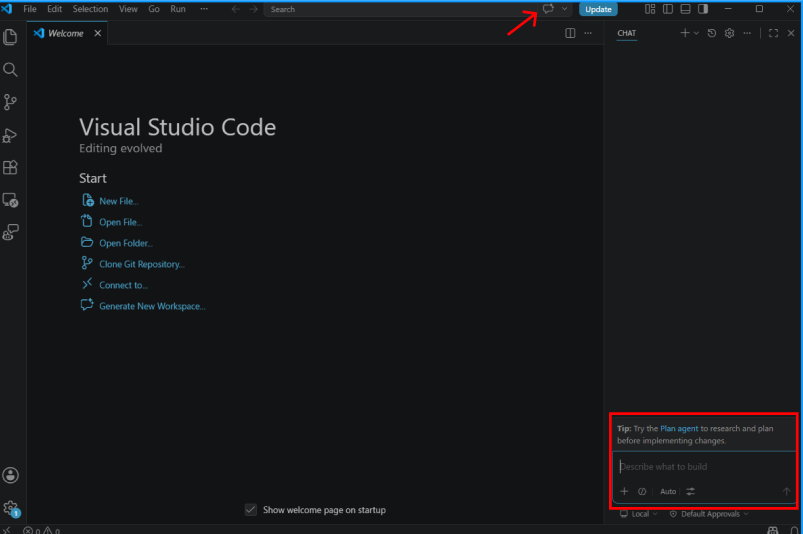Open the Explorer view in activity bar
This screenshot has width=803, height=534.
pos(10,37)
